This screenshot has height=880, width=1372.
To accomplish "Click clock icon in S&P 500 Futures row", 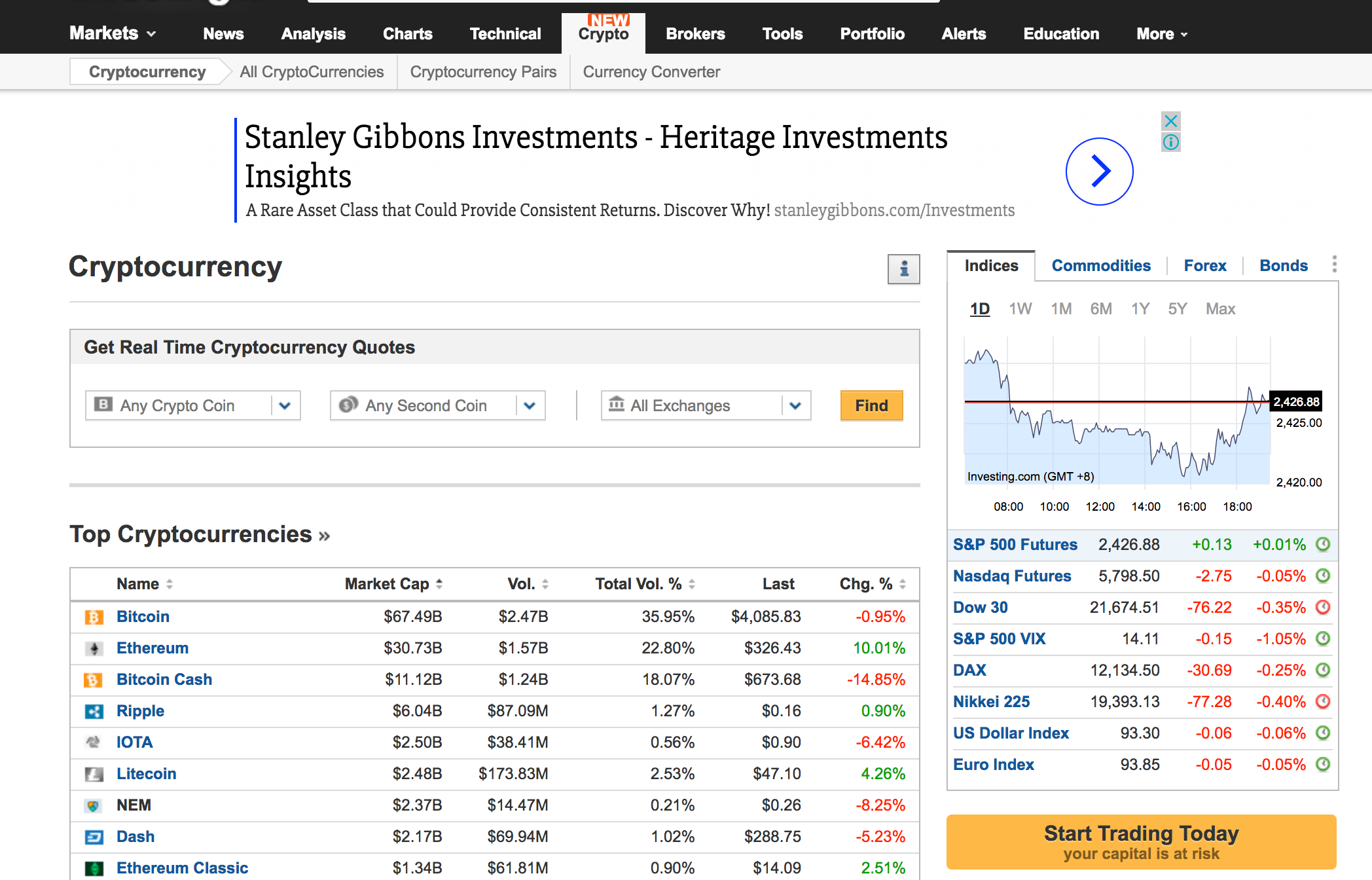I will click(1323, 544).
